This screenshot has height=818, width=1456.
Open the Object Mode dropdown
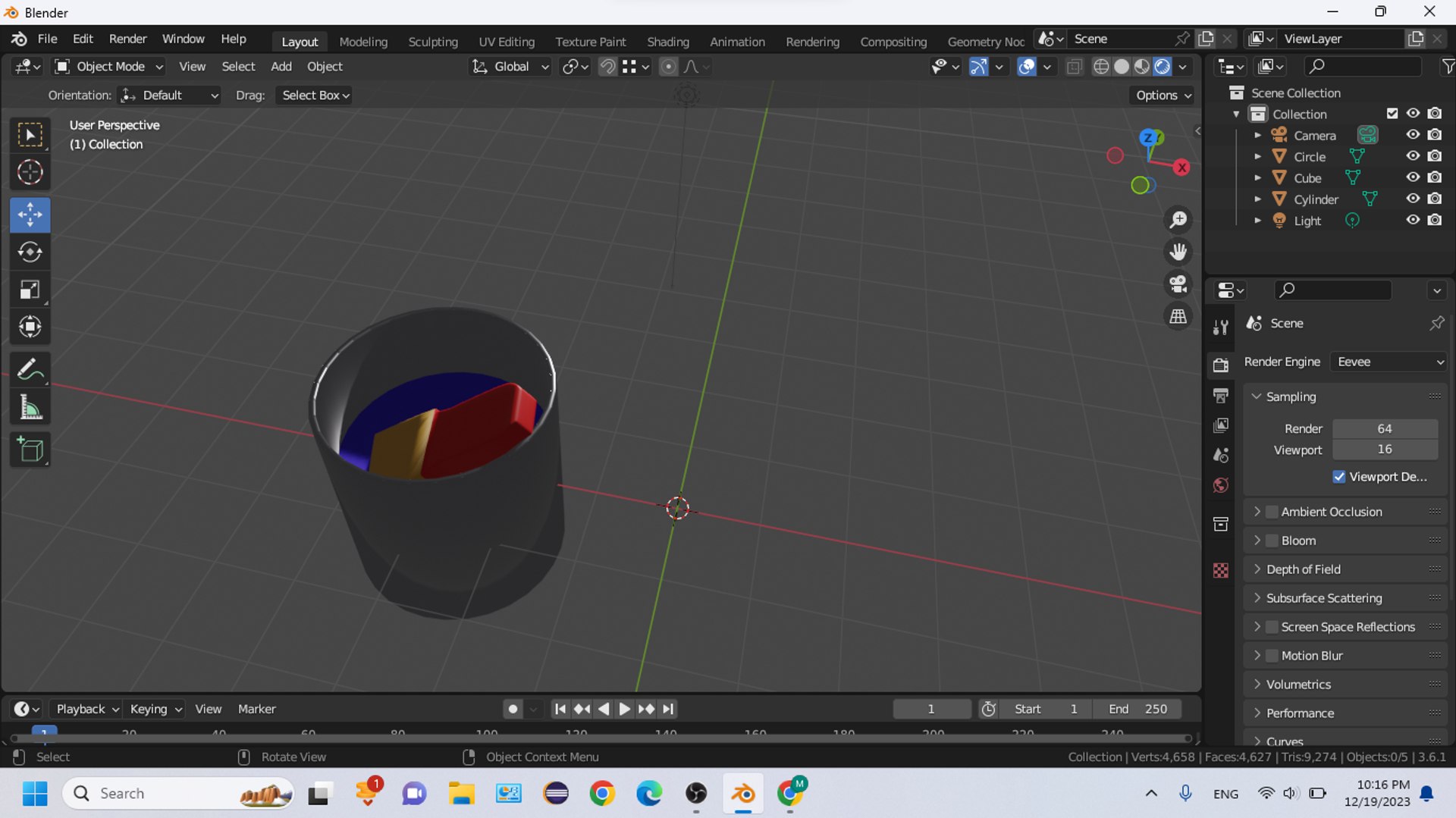(109, 67)
